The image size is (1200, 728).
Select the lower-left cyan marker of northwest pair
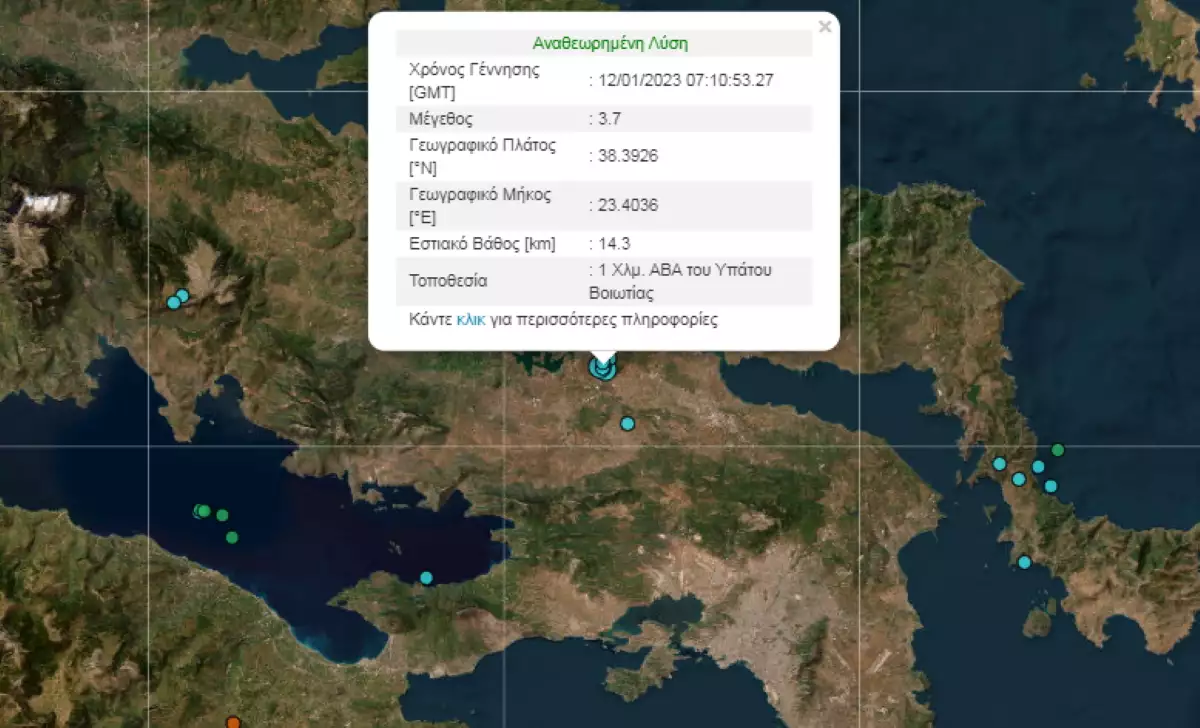[x=173, y=302]
